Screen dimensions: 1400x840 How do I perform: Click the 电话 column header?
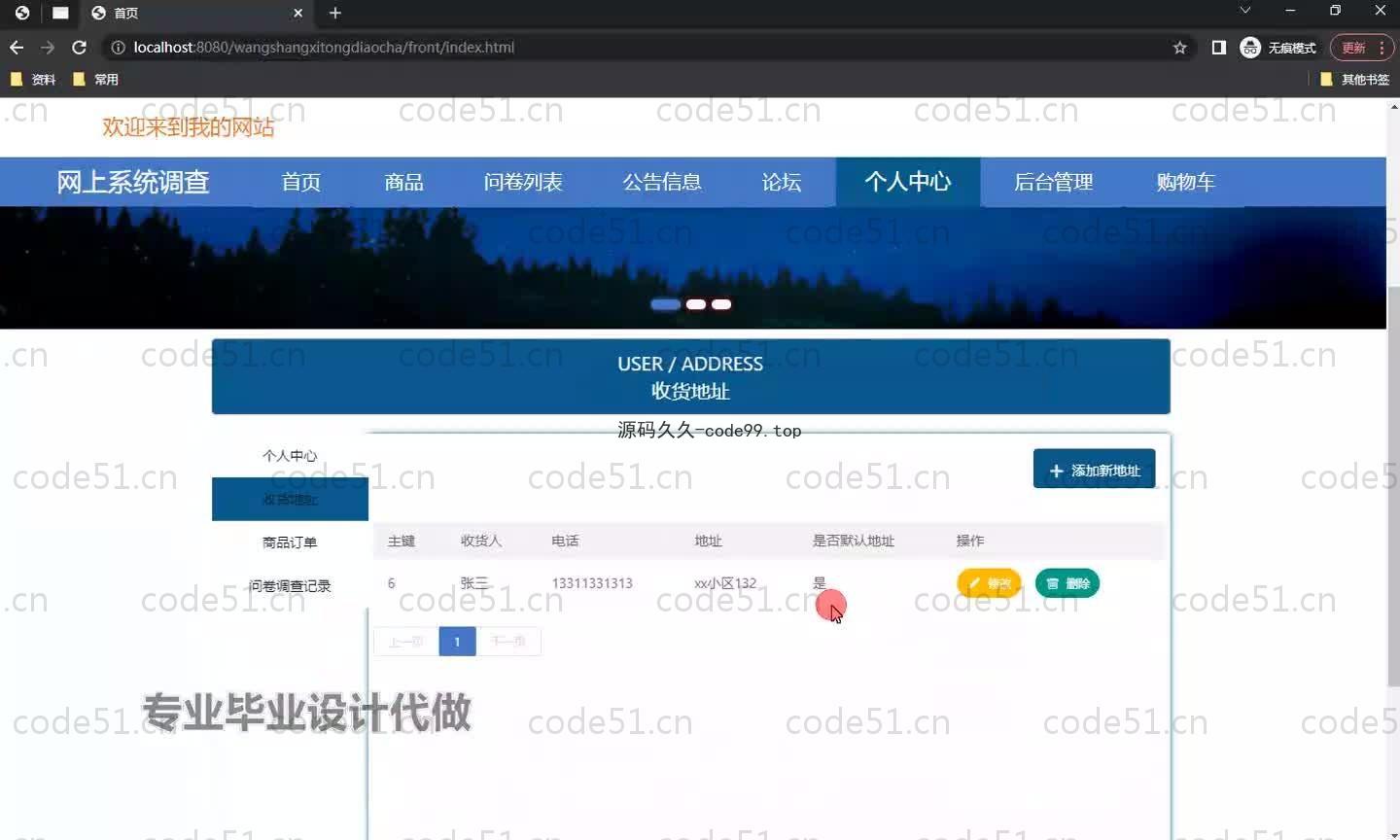pyautogui.click(x=565, y=541)
